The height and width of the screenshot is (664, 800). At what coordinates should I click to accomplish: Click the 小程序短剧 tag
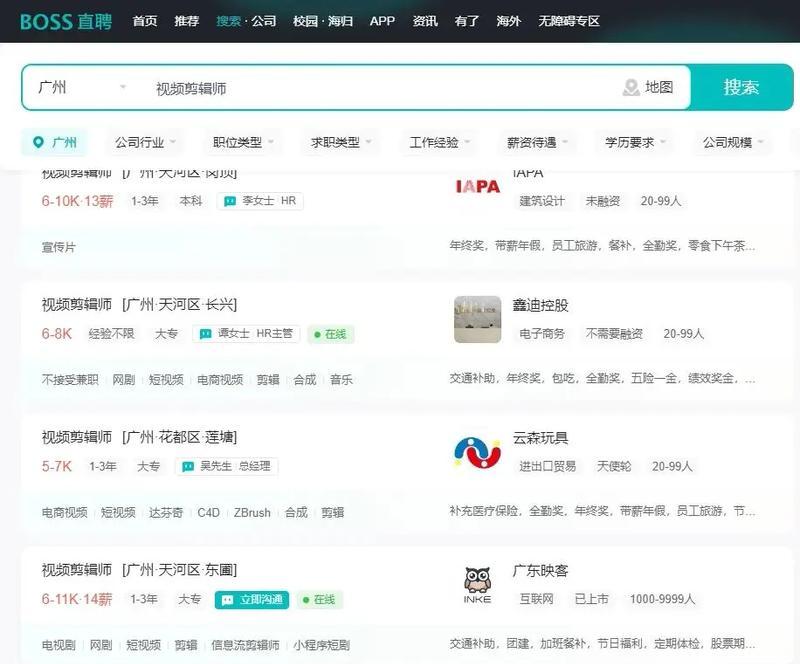tap(322, 645)
